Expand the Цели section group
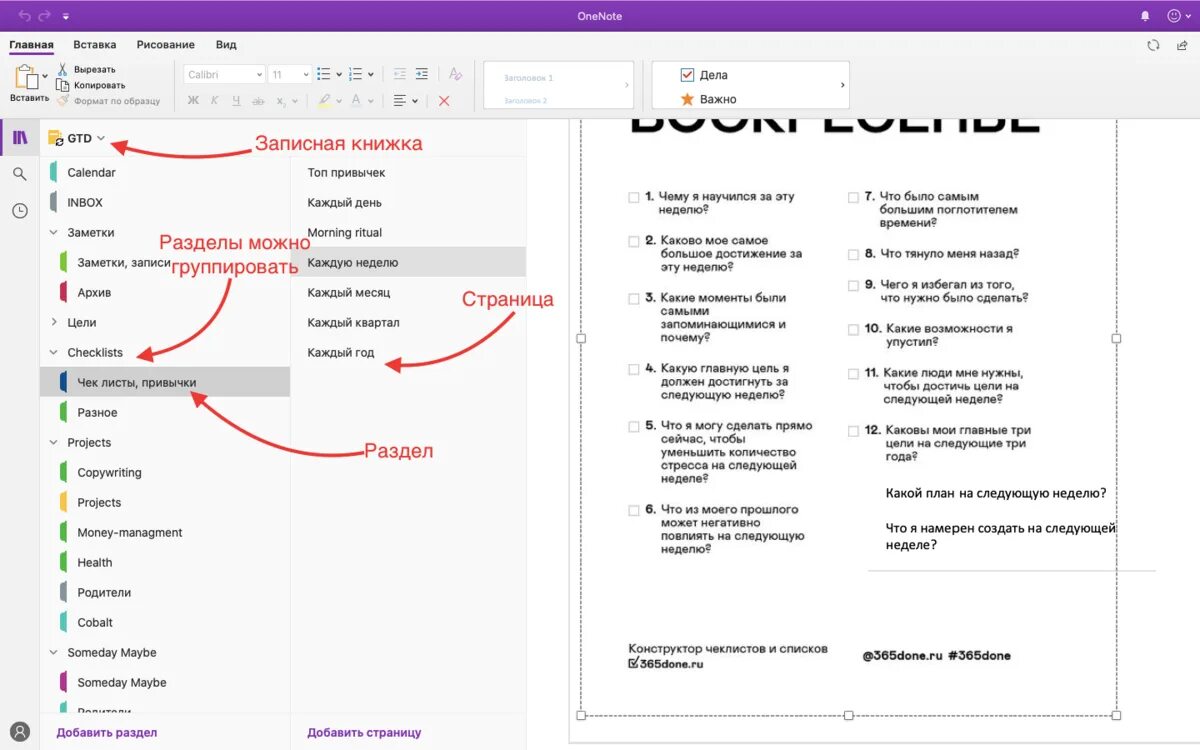This screenshot has height=750, width=1200. click(54, 322)
